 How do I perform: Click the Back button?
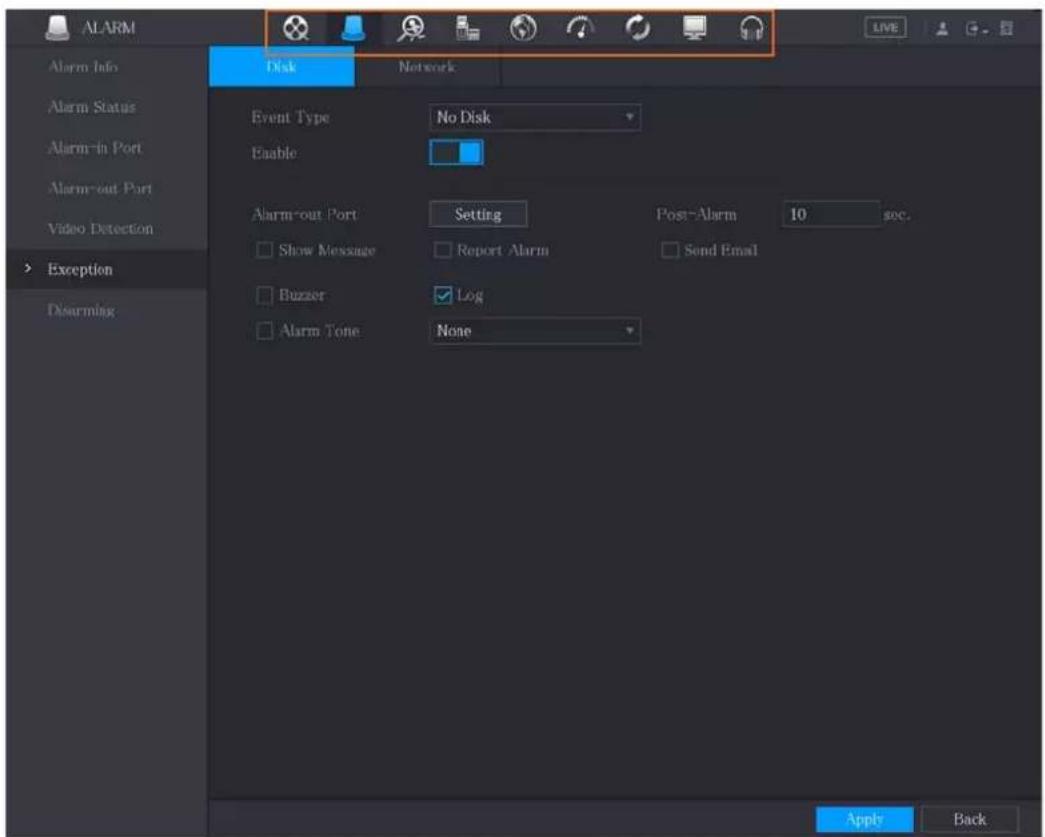(x=970, y=819)
